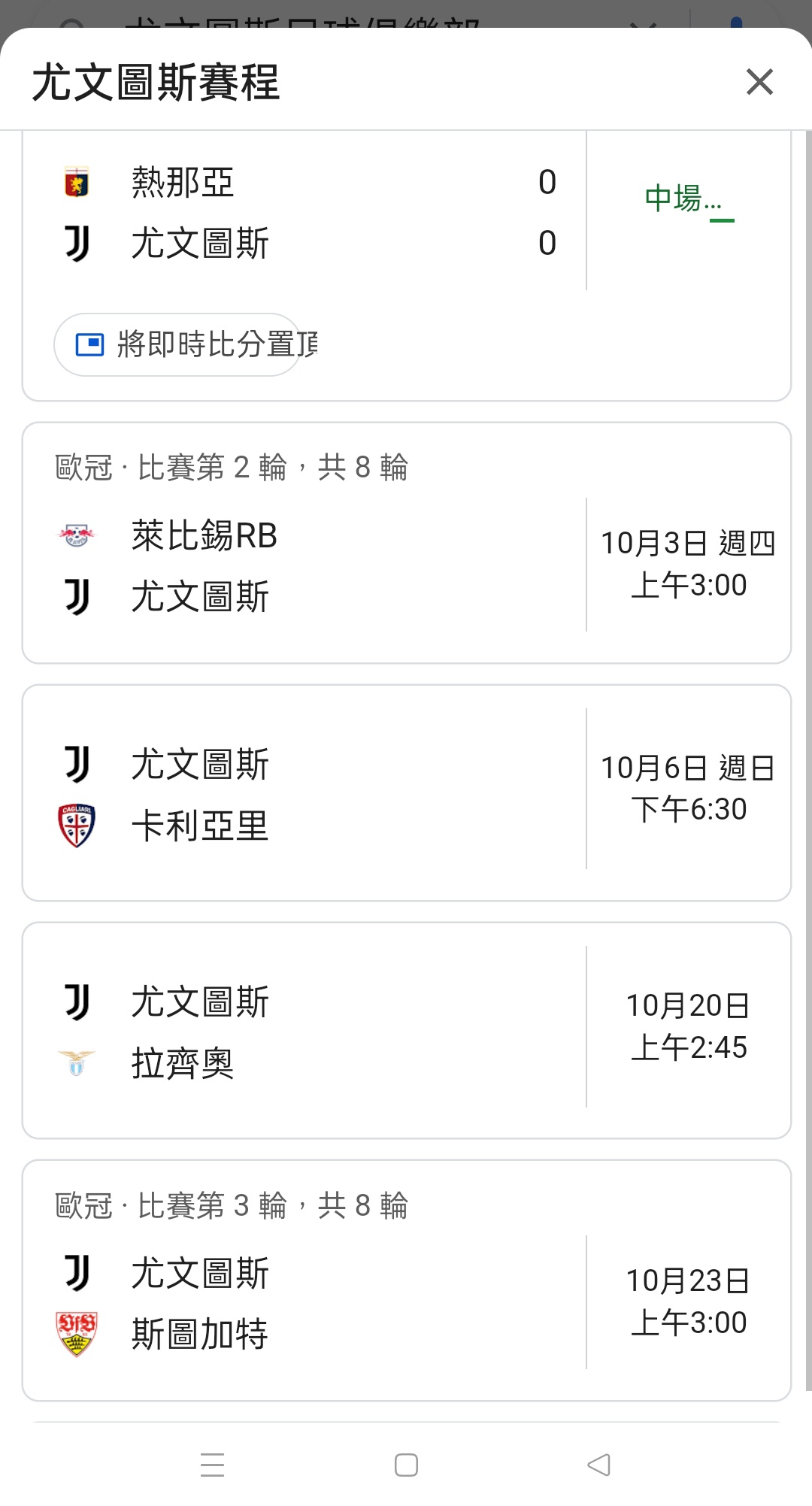Screen dimensions: 812x1506
Task: Click the schedule list scrollbar
Action: click(808, 752)
